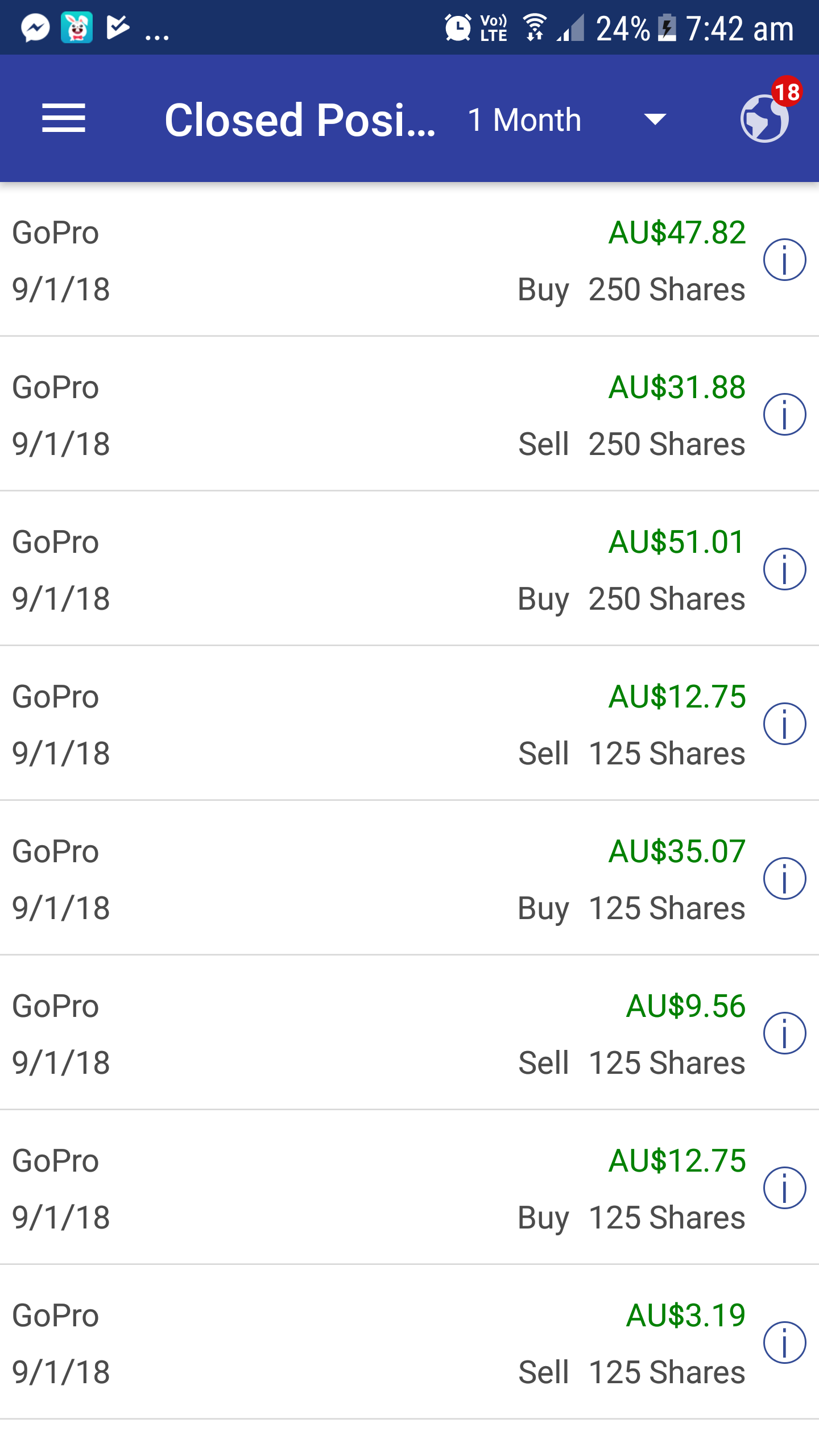Select the Sell 125 Shares AU$3.19 row
The image size is (819, 1456).
point(341,1343)
